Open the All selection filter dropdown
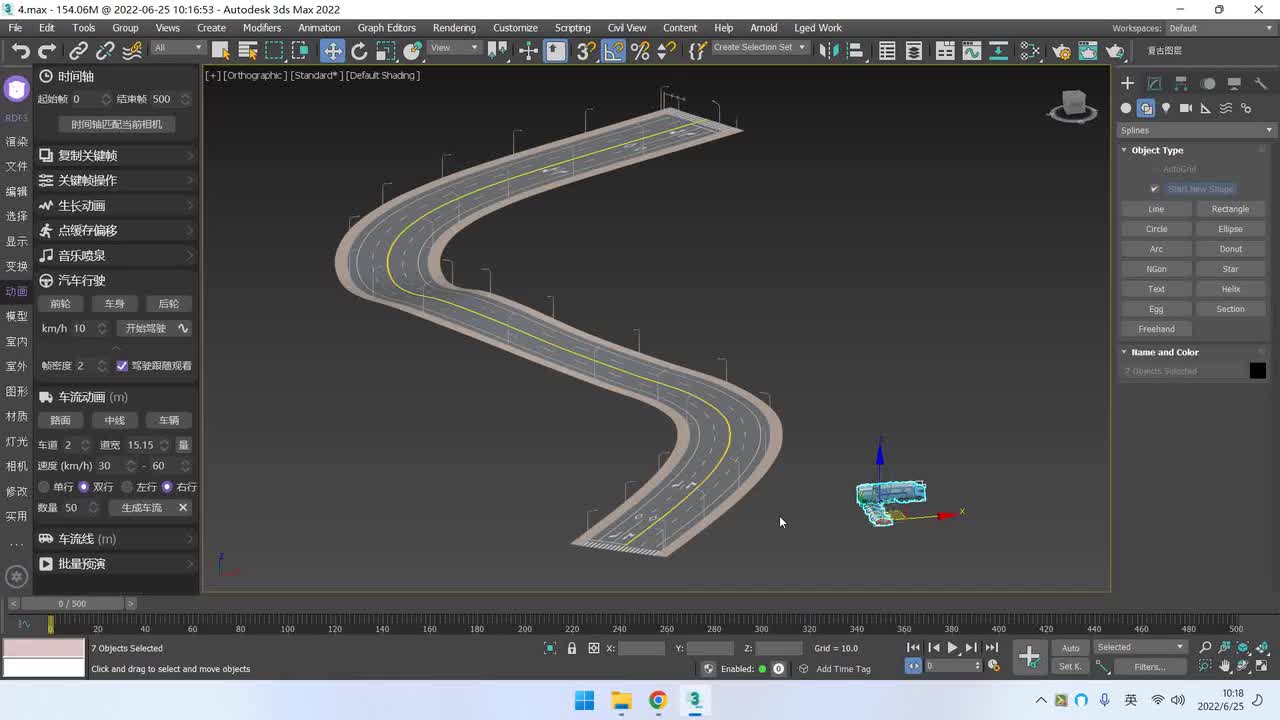The width and height of the screenshot is (1280, 720). [178, 48]
